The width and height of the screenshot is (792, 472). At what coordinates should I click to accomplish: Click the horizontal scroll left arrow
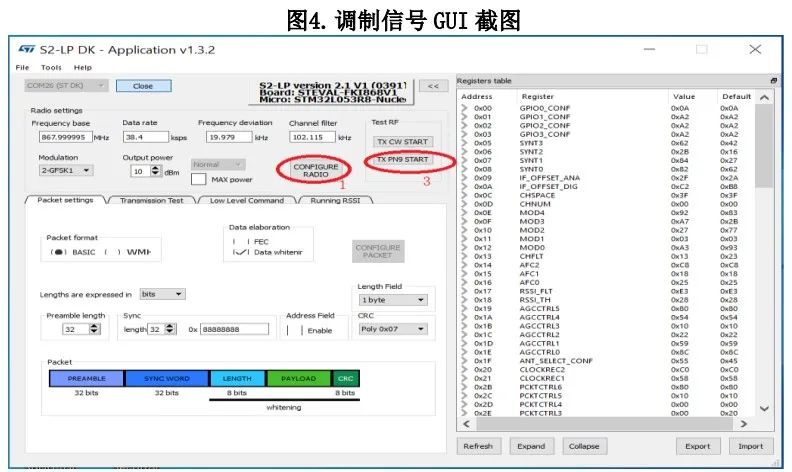466,424
